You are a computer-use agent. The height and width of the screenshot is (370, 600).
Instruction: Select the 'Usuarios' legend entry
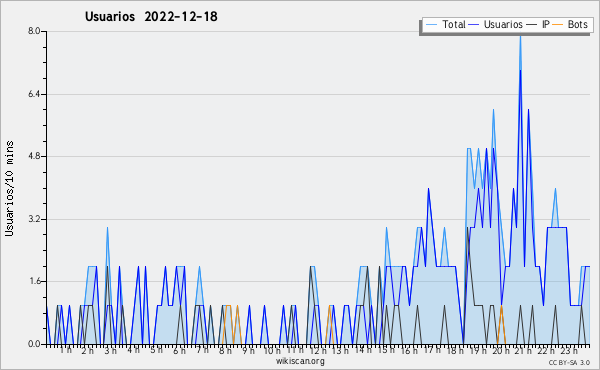(503, 24)
